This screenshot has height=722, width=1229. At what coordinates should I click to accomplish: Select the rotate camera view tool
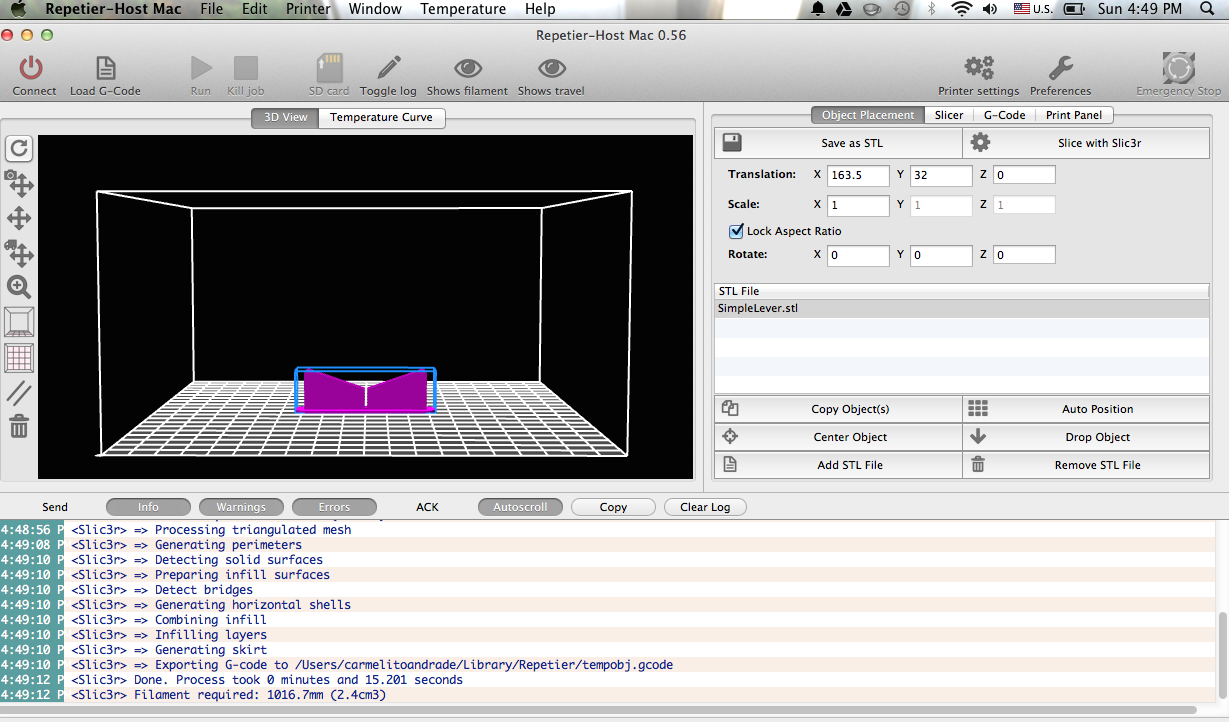coord(19,184)
